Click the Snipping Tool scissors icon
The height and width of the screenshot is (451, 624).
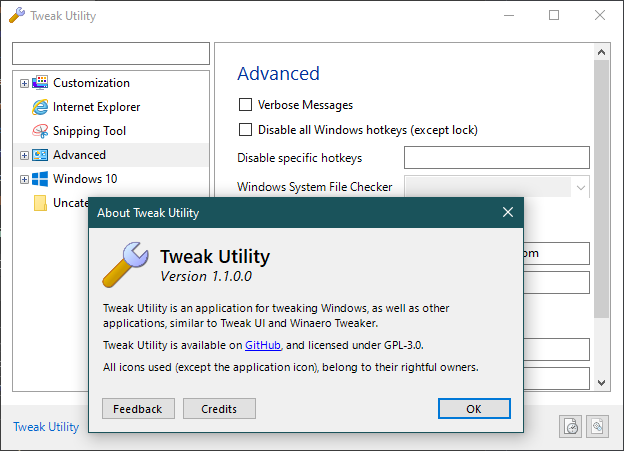point(40,131)
